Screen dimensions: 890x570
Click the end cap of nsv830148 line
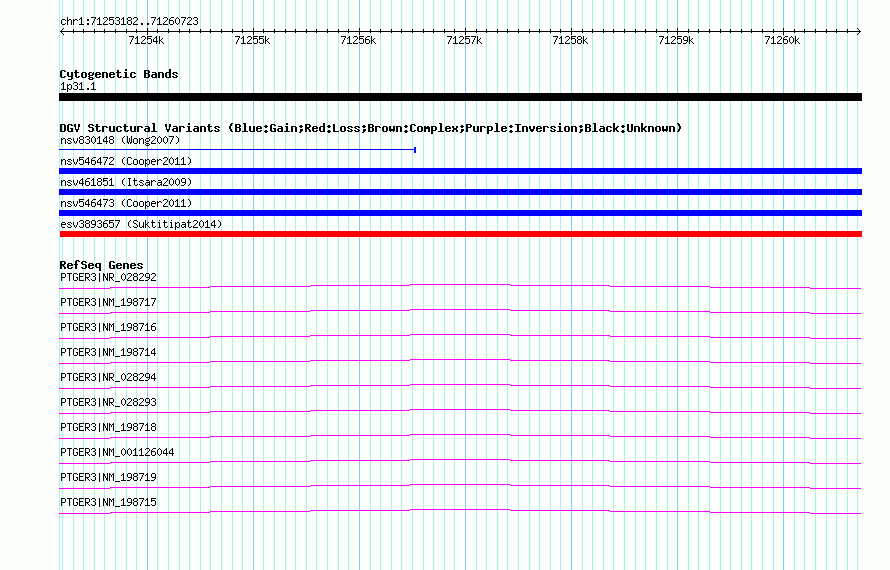pyautogui.click(x=415, y=150)
